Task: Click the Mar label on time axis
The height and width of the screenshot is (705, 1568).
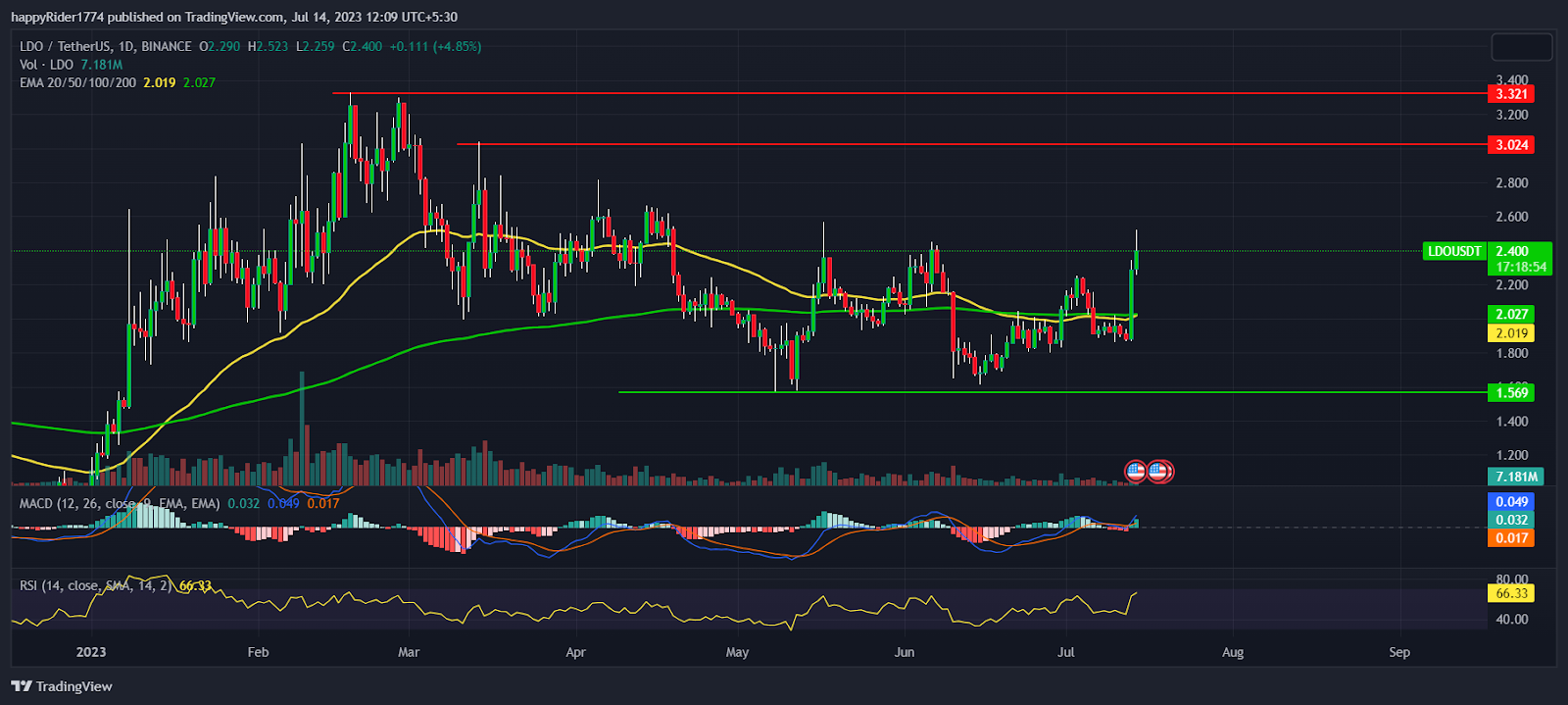Action: tap(409, 652)
